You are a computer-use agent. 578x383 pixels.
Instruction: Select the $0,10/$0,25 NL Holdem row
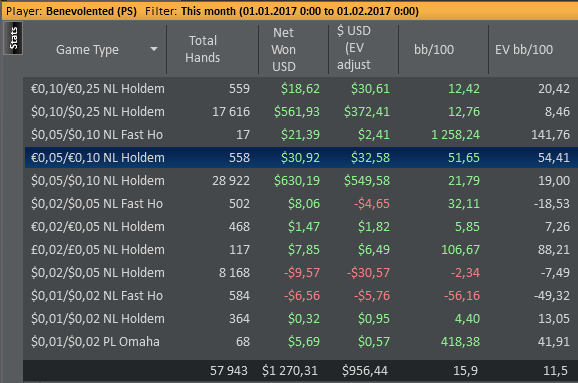(300, 111)
